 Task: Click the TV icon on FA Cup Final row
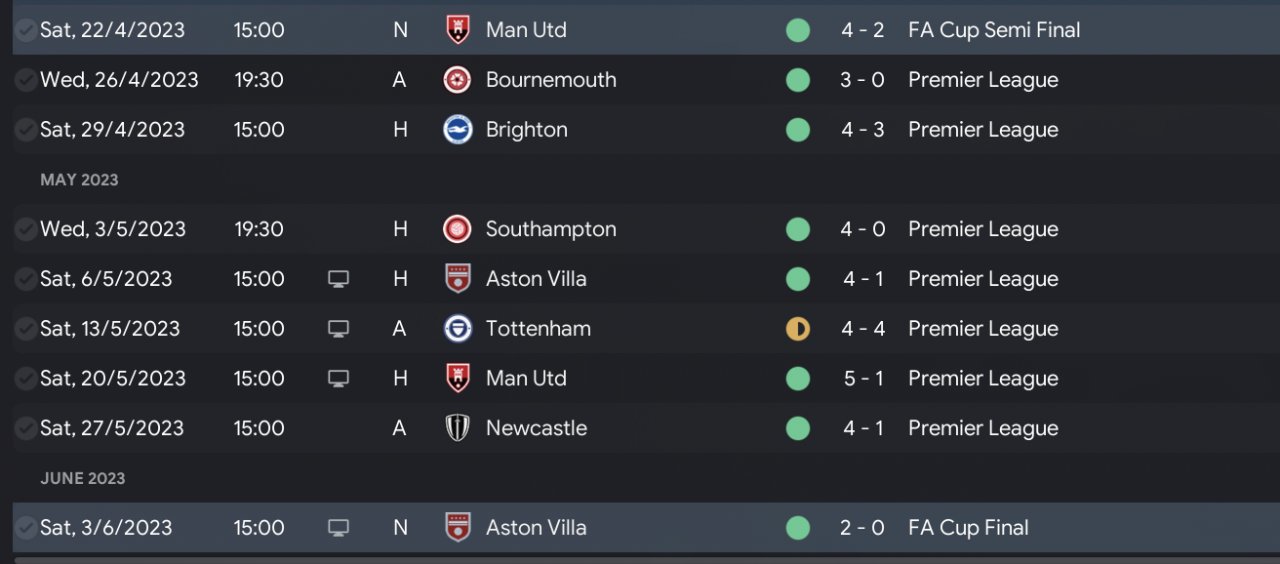click(338, 528)
